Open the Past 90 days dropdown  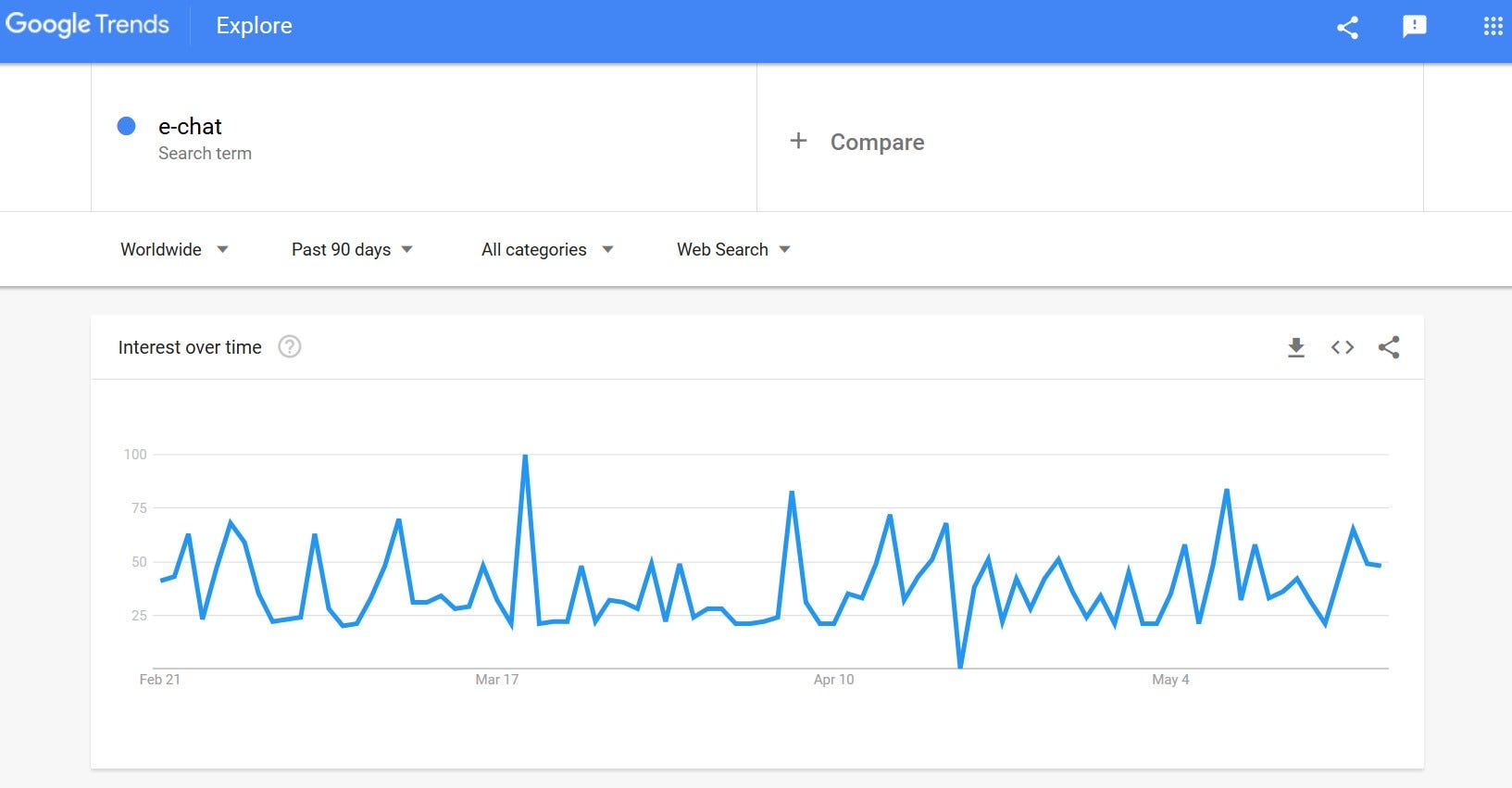pos(352,249)
